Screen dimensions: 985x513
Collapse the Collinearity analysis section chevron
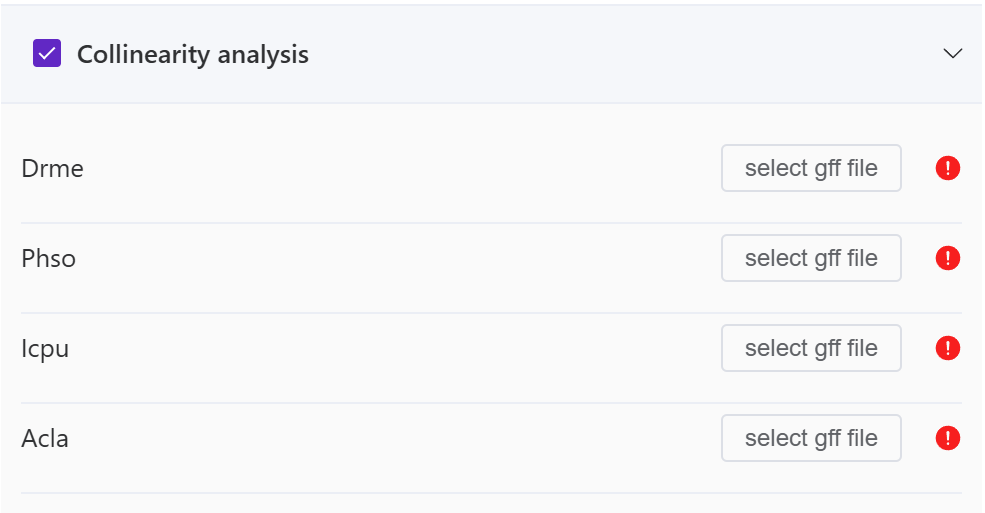(952, 54)
